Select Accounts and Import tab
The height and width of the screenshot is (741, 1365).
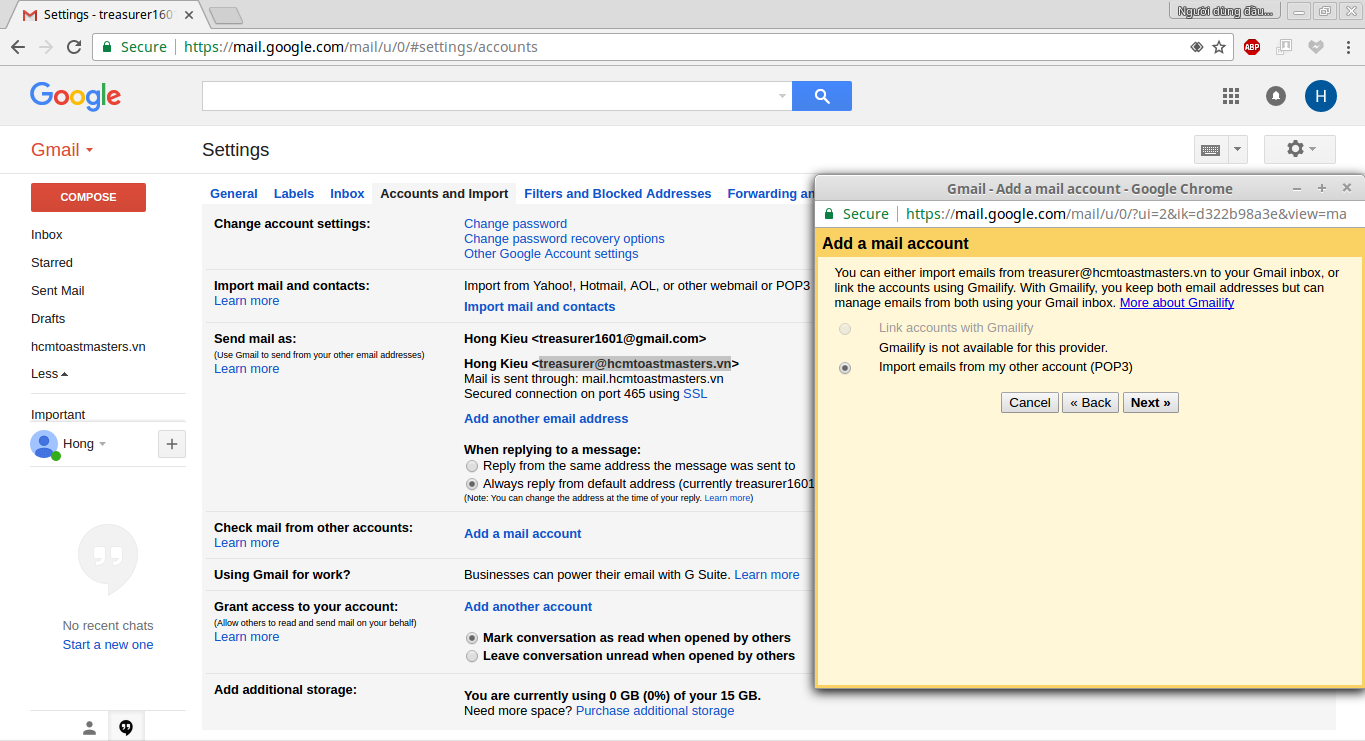tap(444, 194)
